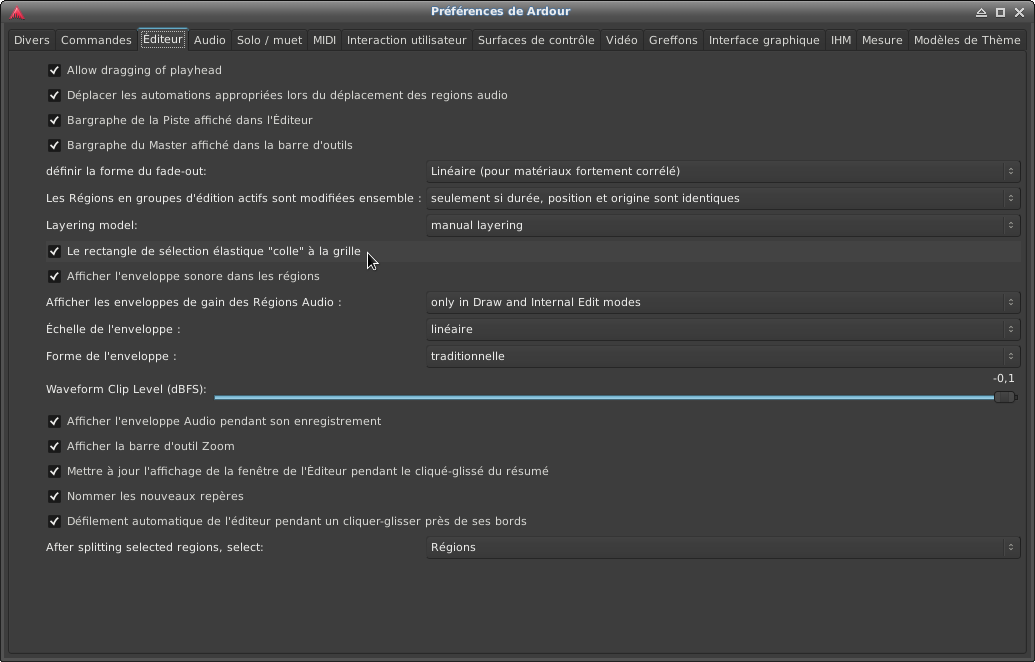1035x662 pixels.
Task: Click the Waveform Clip Level slider handle
Action: [1005, 397]
